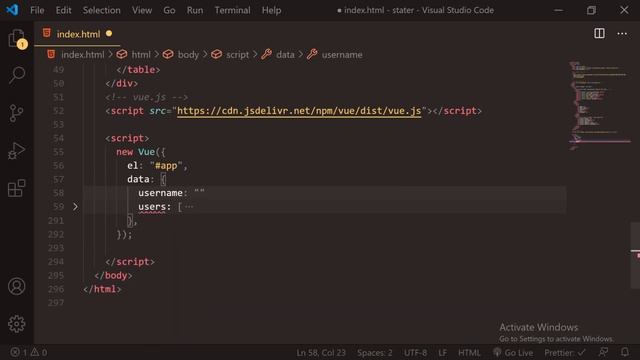
Task: Open the File menu
Action: point(37,10)
